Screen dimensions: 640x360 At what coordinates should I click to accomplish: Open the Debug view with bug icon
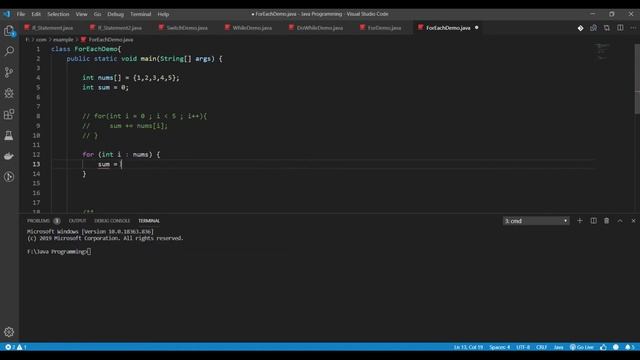point(9,93)
